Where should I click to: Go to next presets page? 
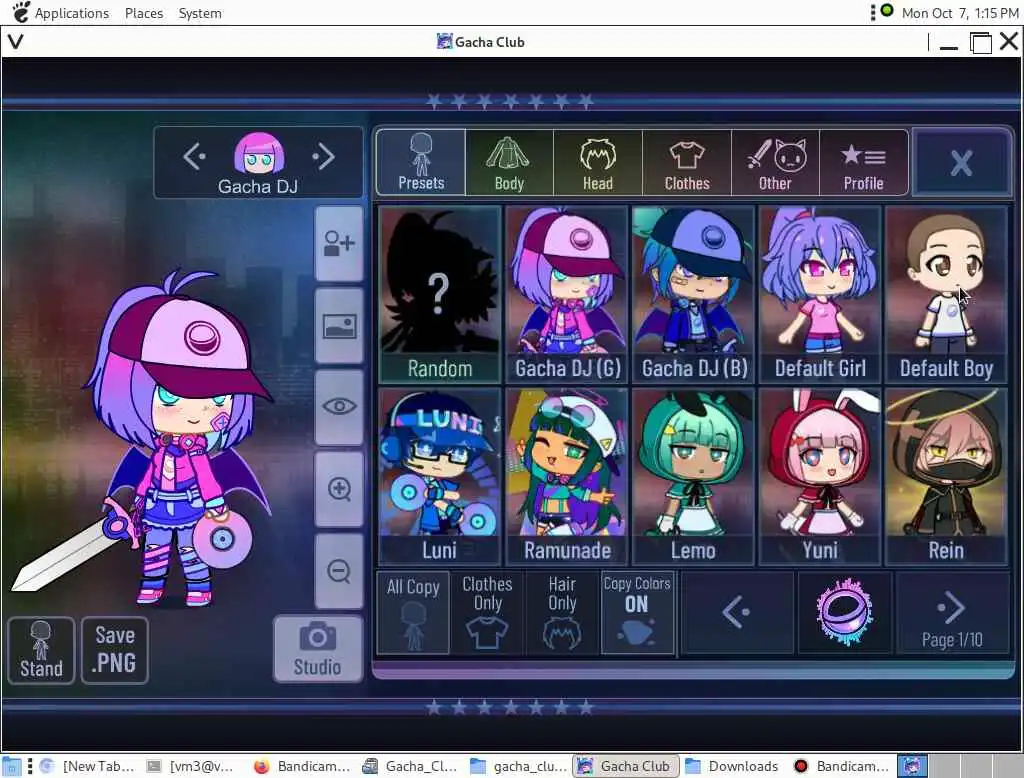[x=952, y=613]
